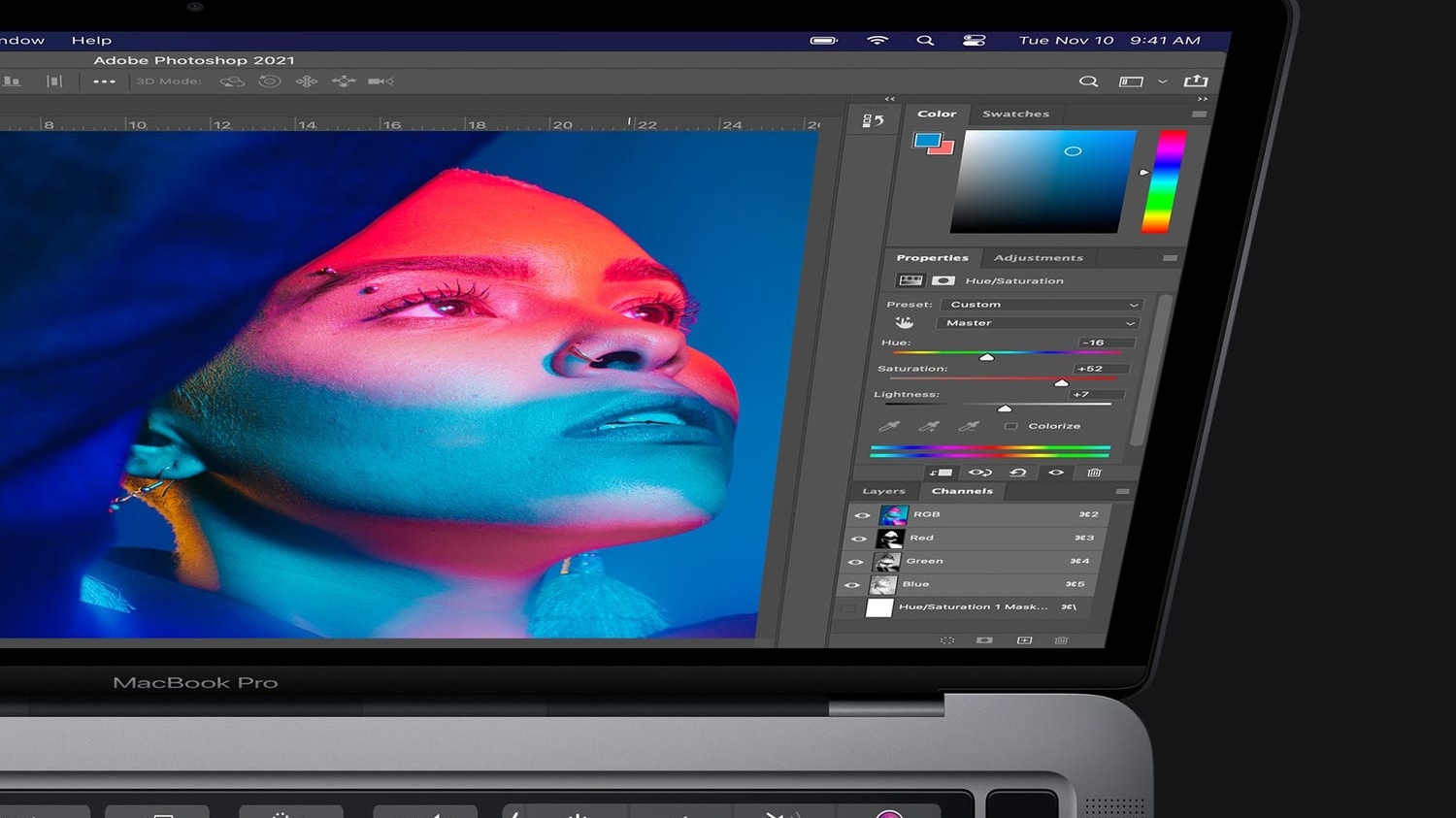Click the 3D camera zoom icon
The height and width of the screenshot is (818, 1456).
381,82
